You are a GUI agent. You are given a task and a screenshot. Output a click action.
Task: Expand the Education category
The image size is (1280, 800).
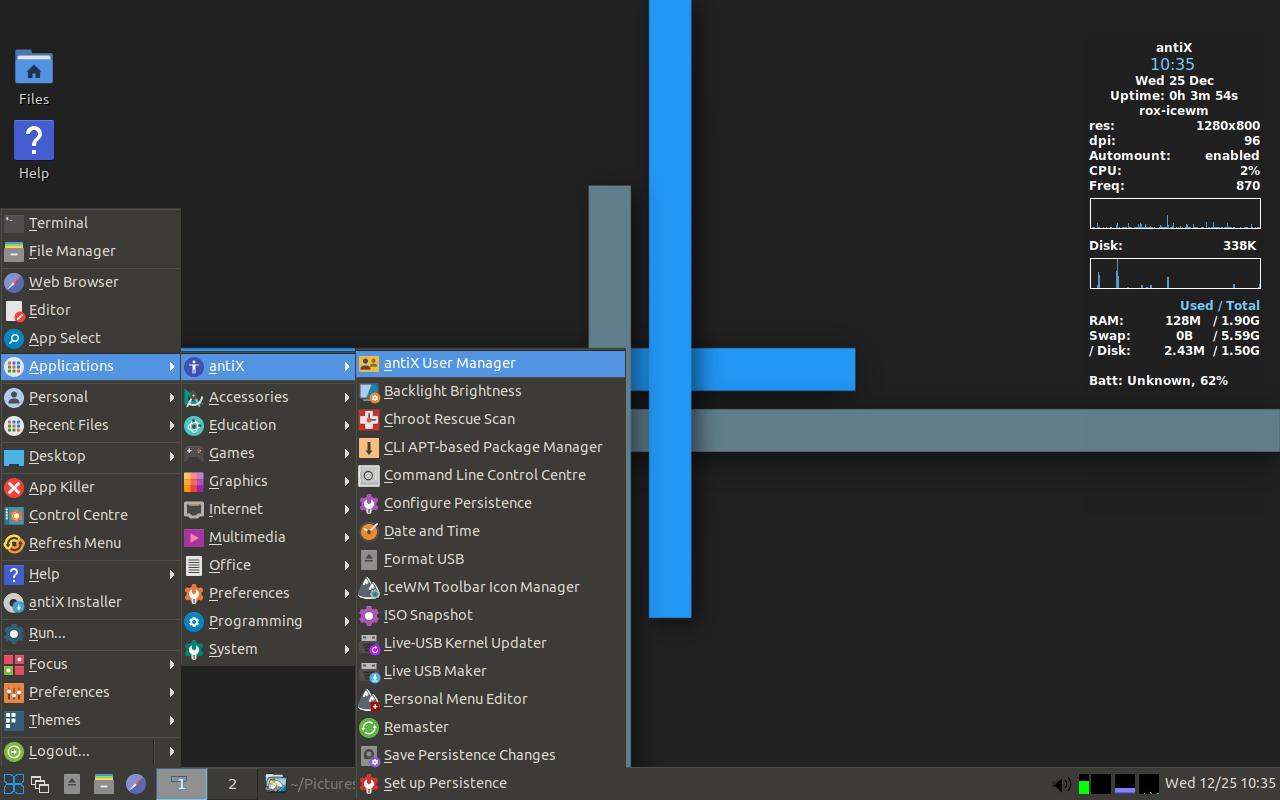click(268, 425)
